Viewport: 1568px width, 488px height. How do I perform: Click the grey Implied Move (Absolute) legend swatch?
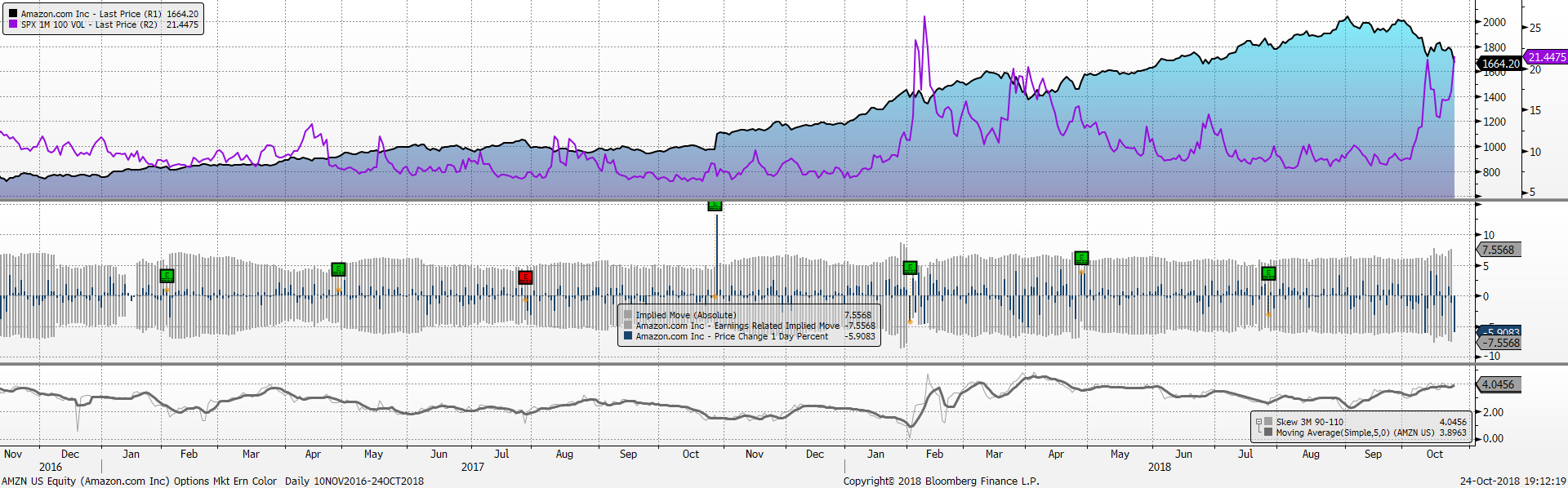click(627, 315)
